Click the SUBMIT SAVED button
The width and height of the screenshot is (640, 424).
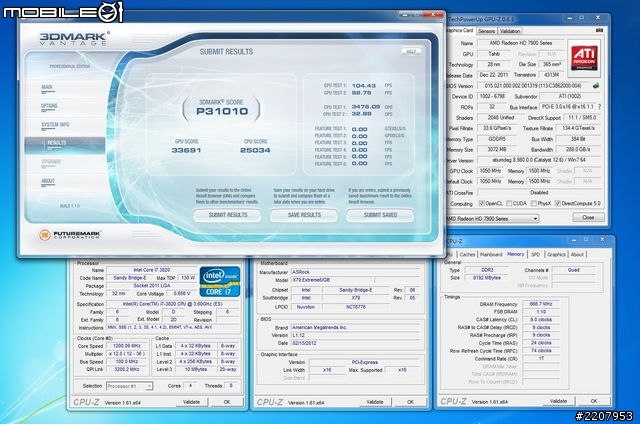tap(380, 215)
